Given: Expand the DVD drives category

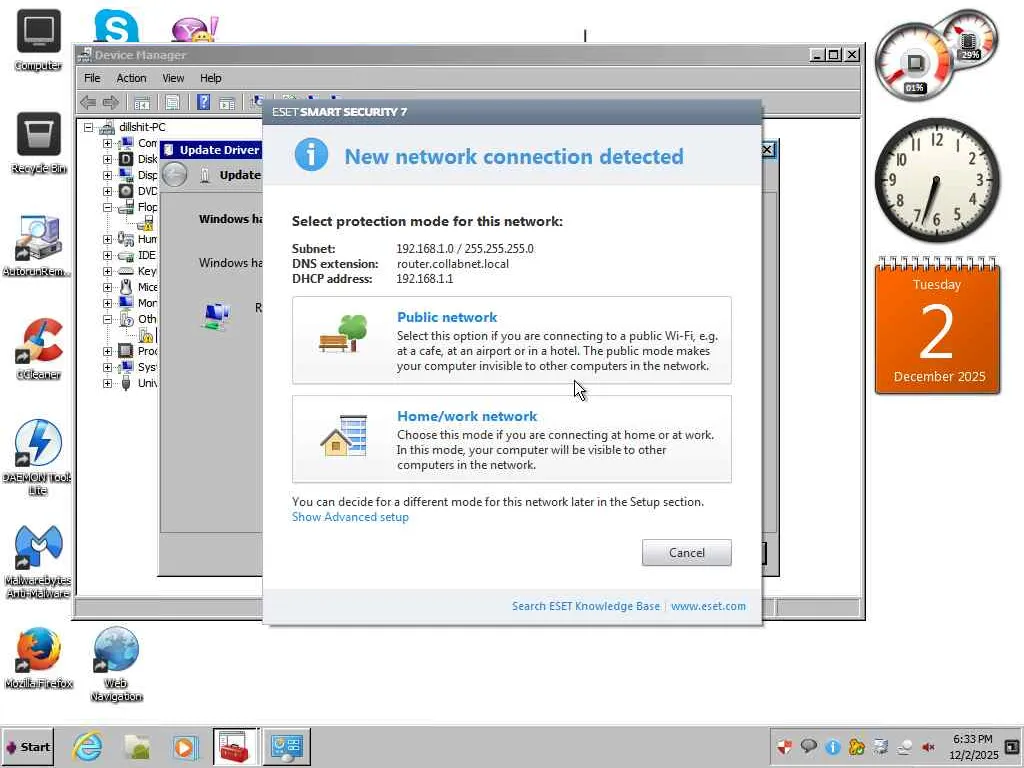Looking at the screenshot, I should click(107, 191).
